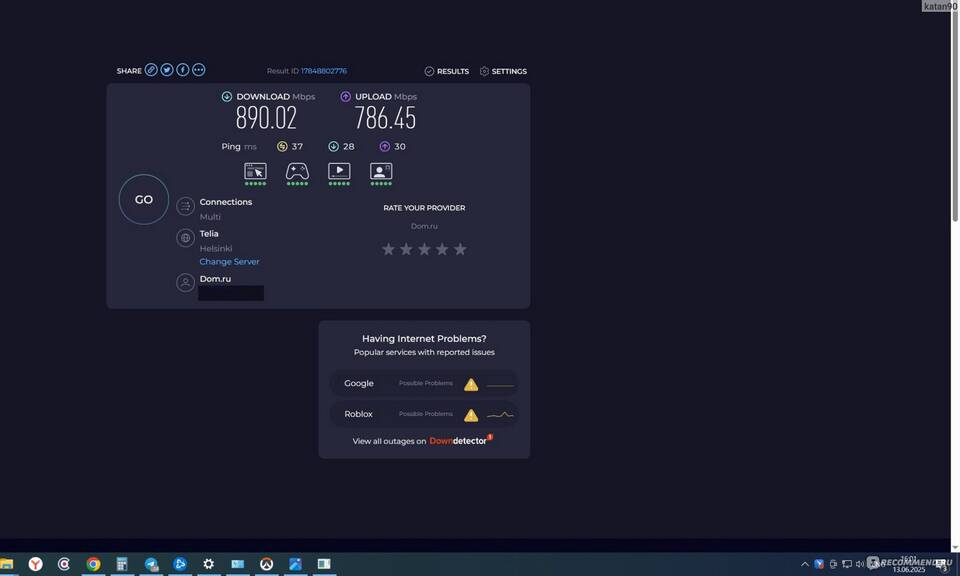The image size is (960, 576).
Task: Click the video streaming experience icon
Action: pos(339,172)
